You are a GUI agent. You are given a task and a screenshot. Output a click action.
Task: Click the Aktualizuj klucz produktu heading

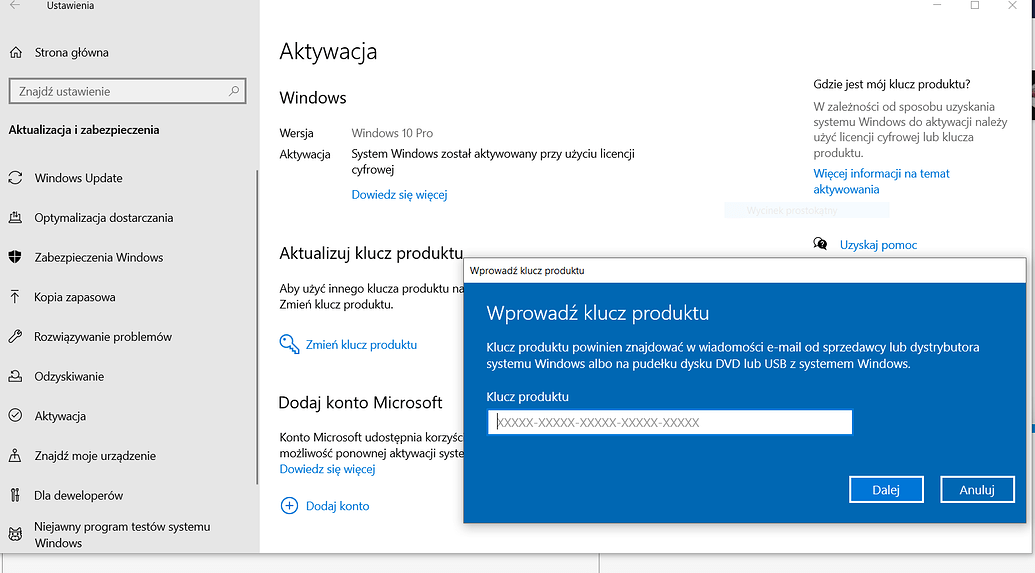[x=371, y=253]
